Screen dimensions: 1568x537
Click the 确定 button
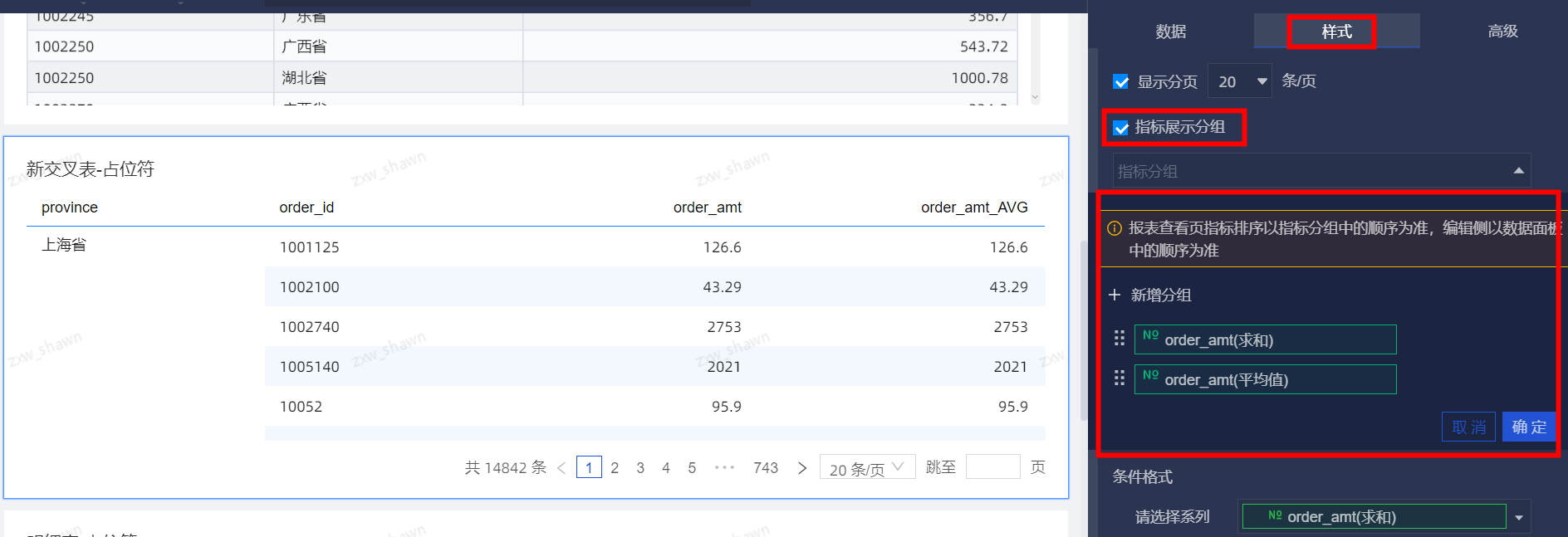coord(1528,427)
